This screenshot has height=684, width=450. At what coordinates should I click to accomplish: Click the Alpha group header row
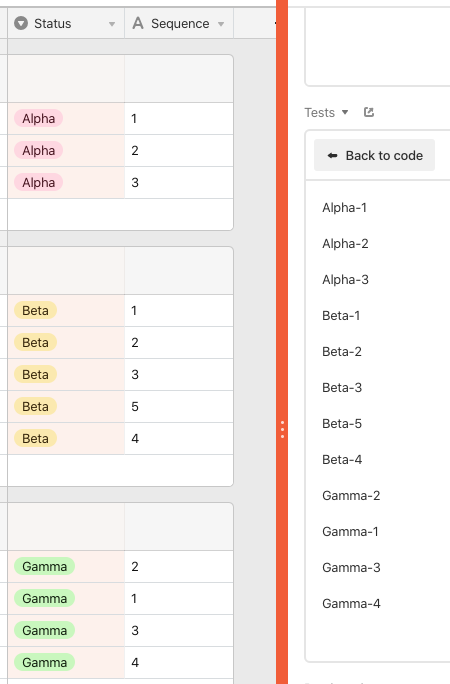120,79
